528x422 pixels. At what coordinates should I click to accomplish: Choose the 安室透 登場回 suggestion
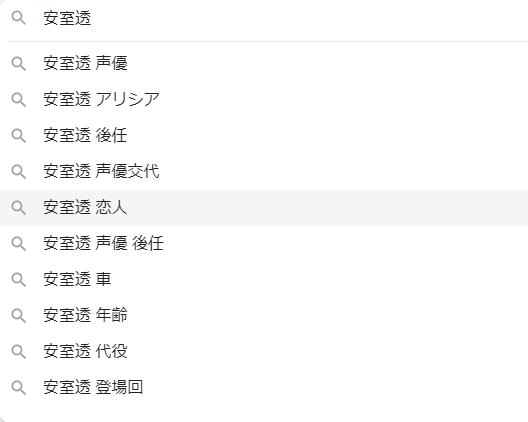(x=264, y=387)
